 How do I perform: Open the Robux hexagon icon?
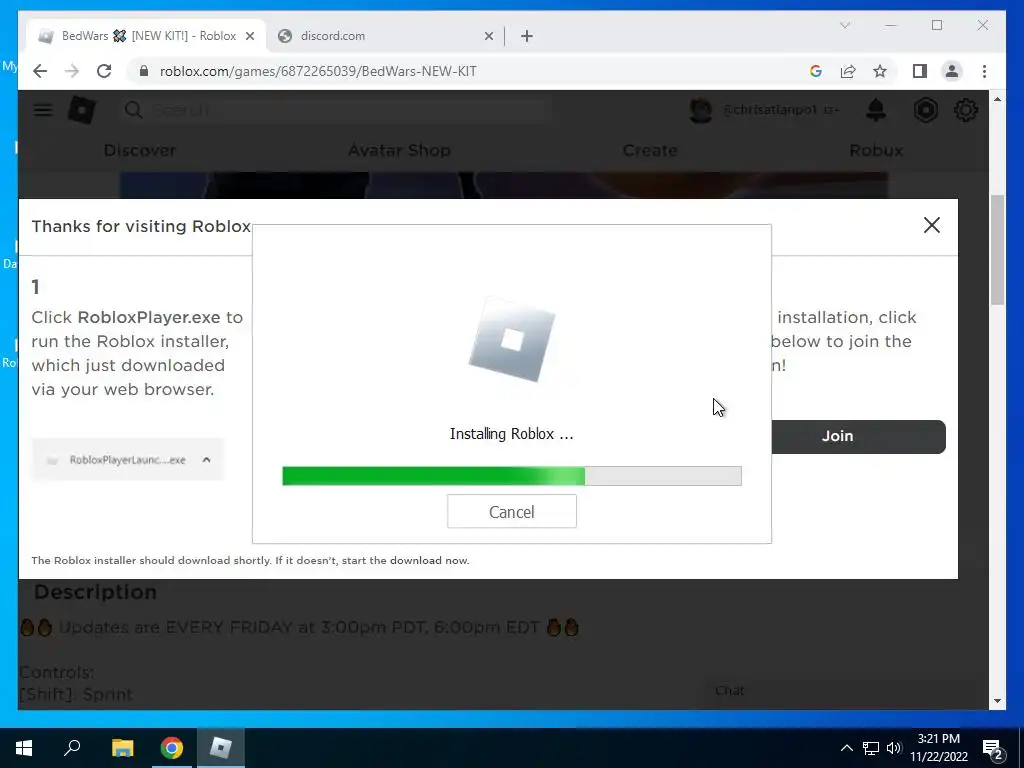pos(925,110)
